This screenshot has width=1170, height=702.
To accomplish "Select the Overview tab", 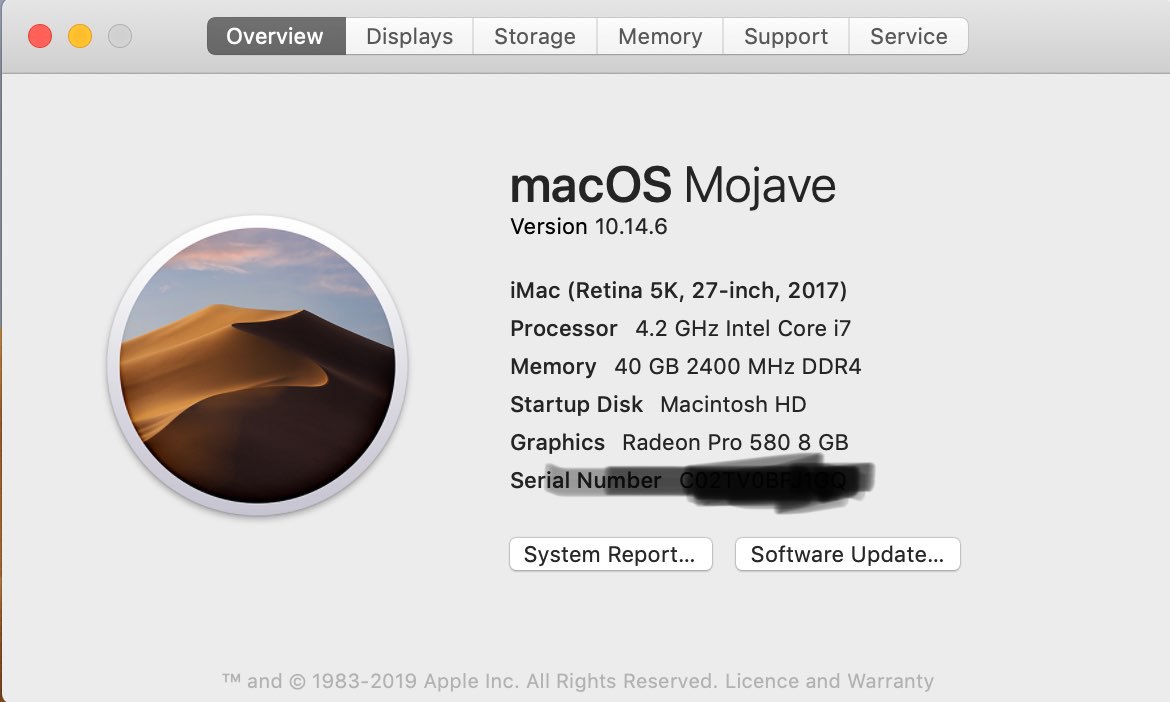I will [x=276, y=36].
